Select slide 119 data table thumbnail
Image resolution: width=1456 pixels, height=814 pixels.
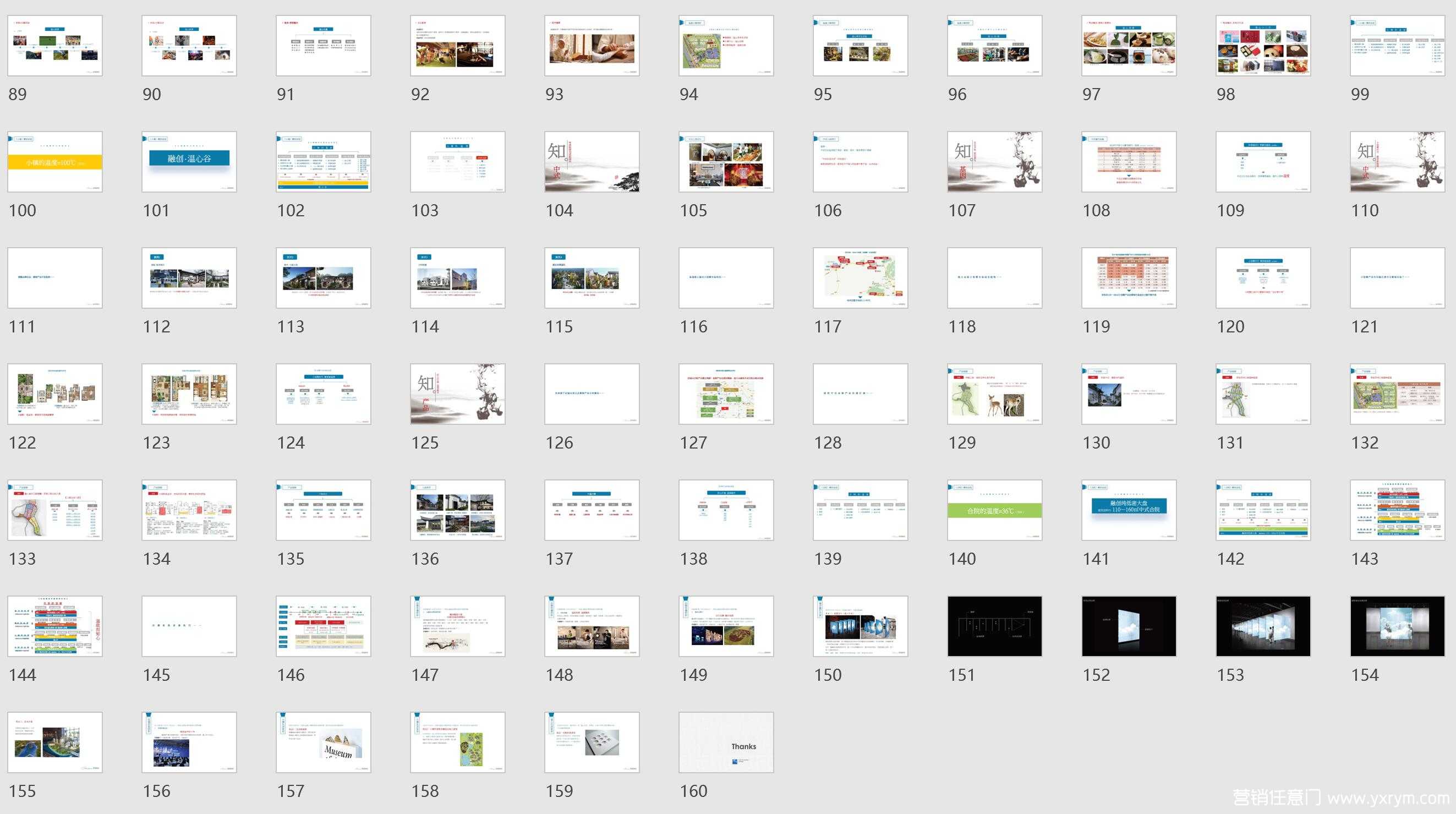[1129, 278]
